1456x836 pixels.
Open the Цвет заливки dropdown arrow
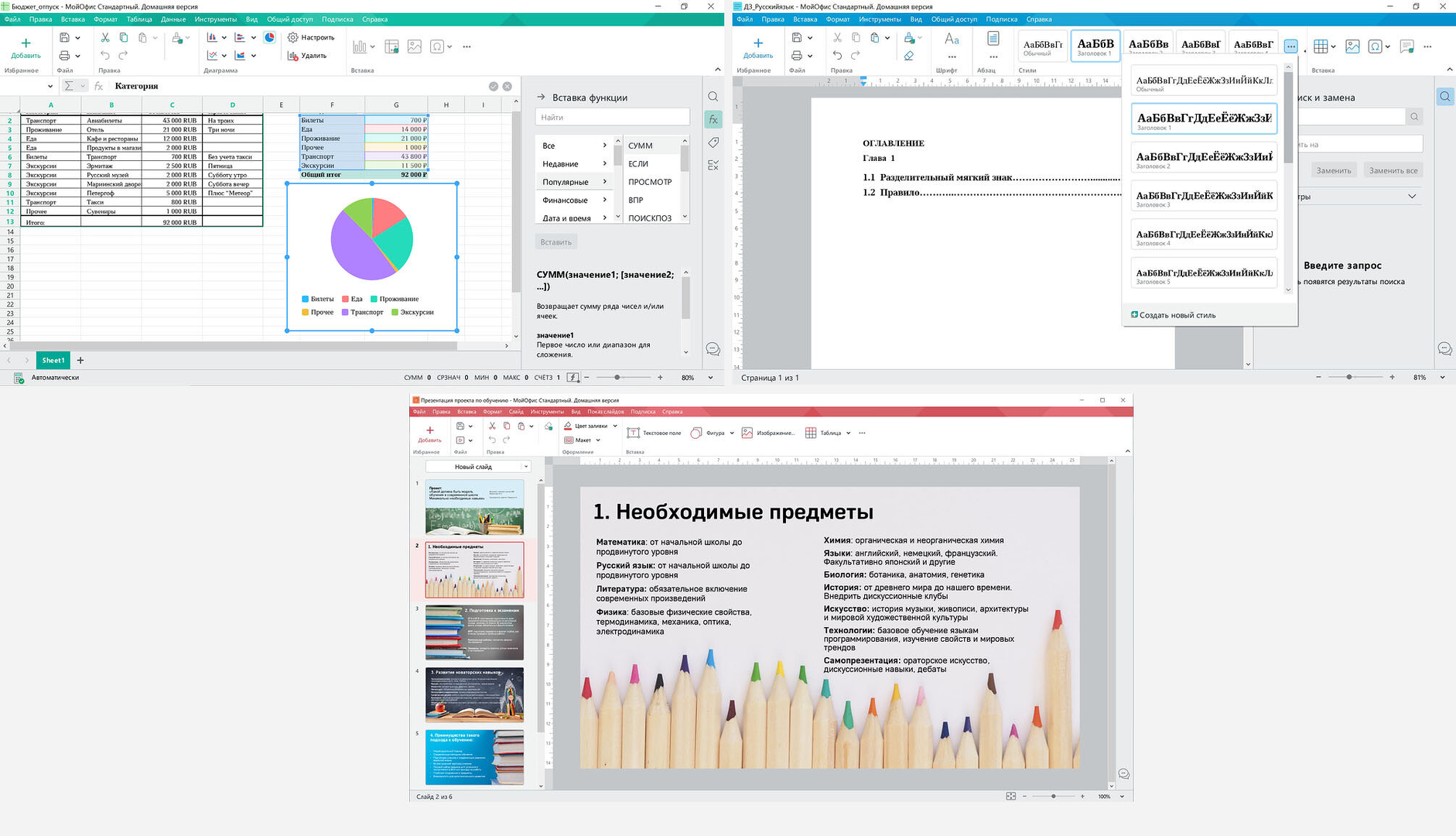point(615,426)
